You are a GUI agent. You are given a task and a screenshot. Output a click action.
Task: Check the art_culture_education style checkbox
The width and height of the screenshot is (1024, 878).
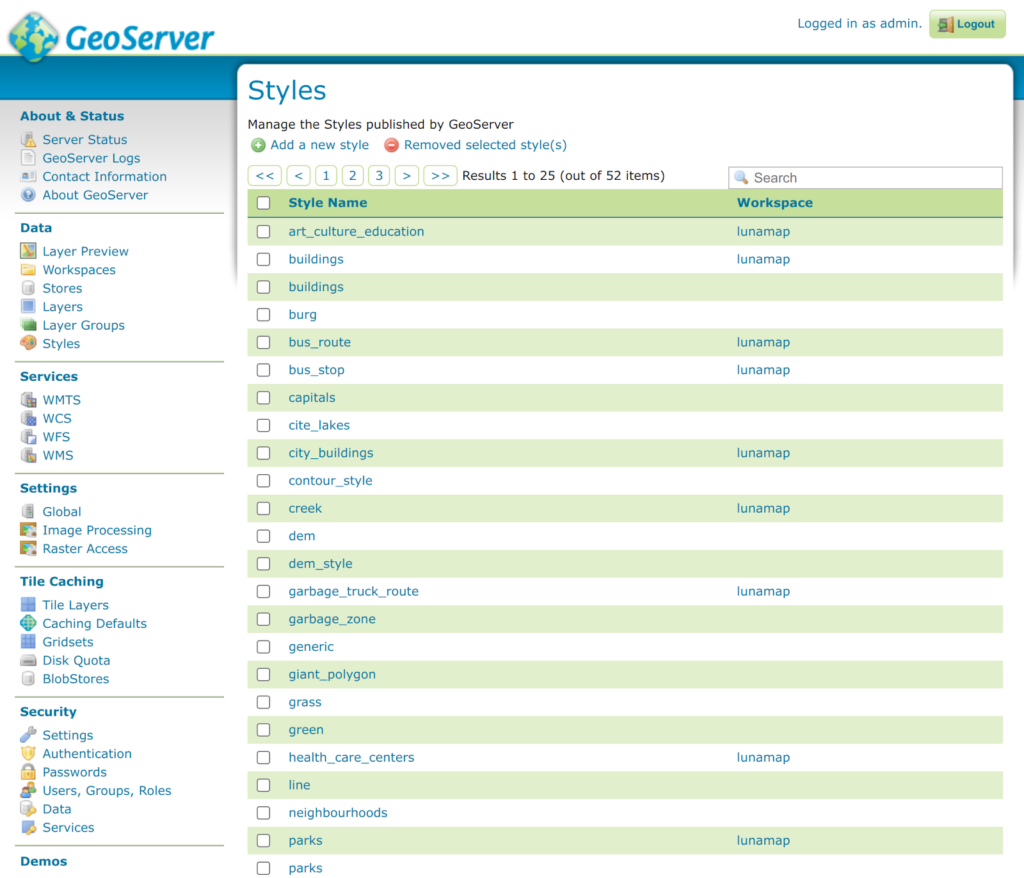tap(264, 232)
